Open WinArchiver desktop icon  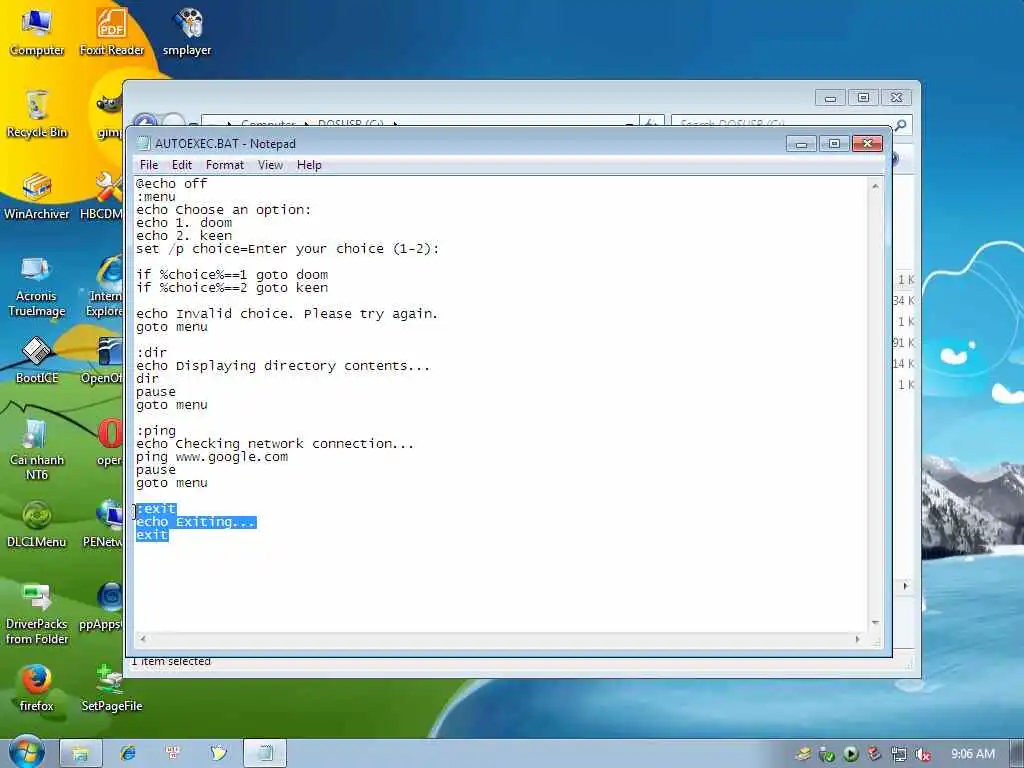[37, 196]
